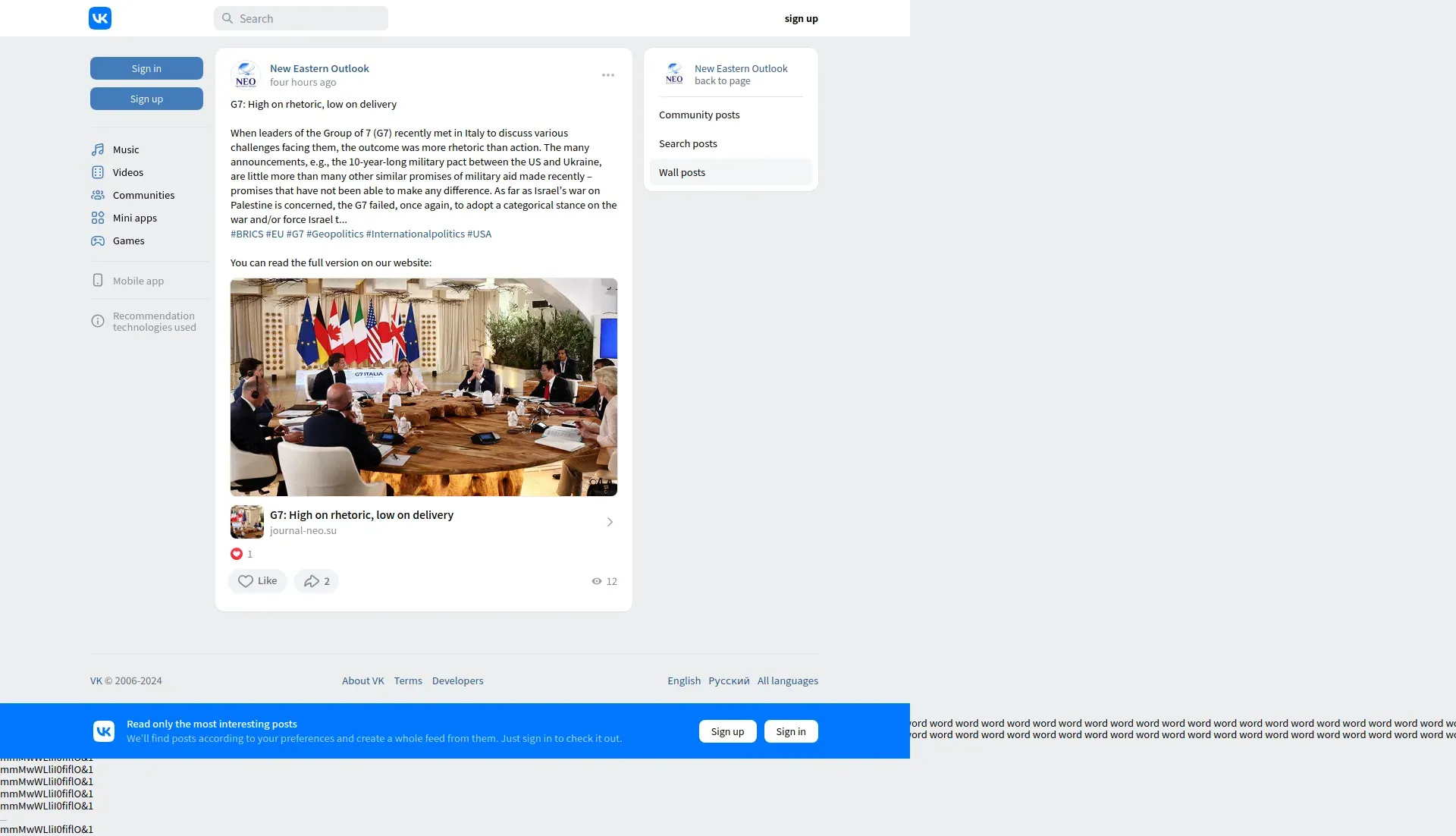Expand the article link chevron arrow
Viewport: 1456px width, 836px height.
pos(610,522)
